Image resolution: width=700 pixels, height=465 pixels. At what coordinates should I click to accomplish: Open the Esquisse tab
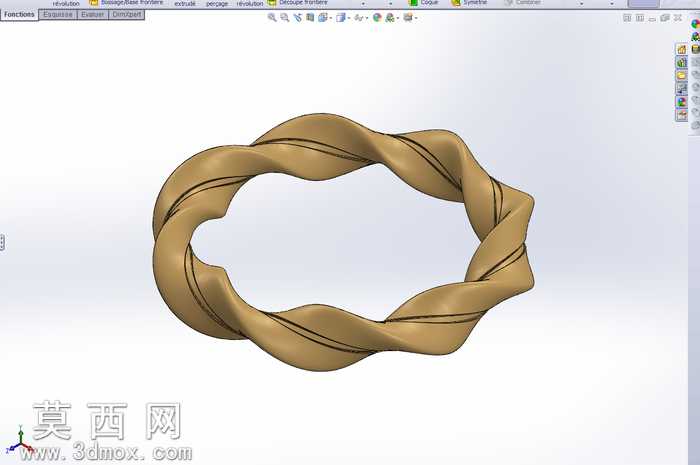pyautogui.click(x=58, y=15)
